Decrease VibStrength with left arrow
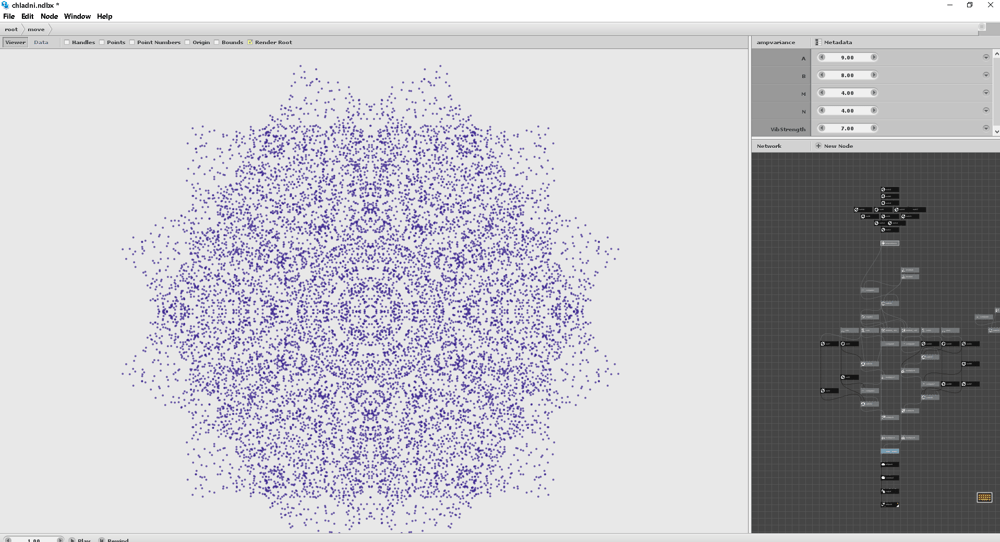The width and height of the screenshot is (1000, 542). click(x=821, y=129)
